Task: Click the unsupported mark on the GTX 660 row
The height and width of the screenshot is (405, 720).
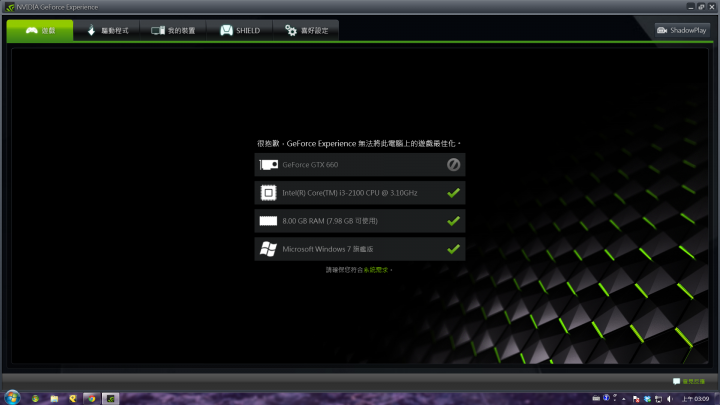Action: [x=453, y=164]
